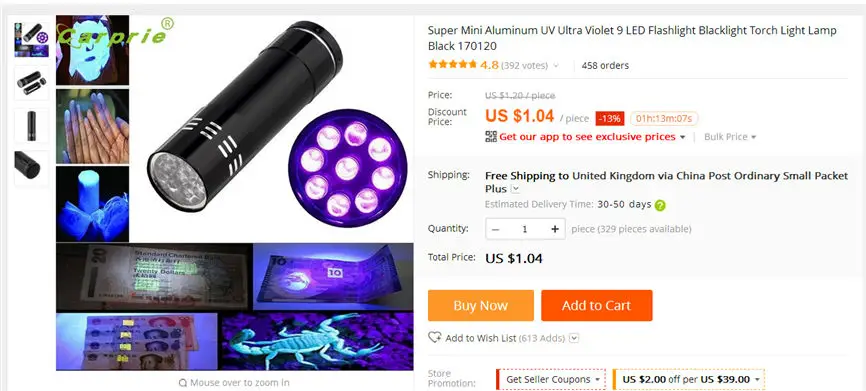This screenshot has width=866, height=391.
Task: Expand the shipping method dropdown arrow
Action: [515, 189]
